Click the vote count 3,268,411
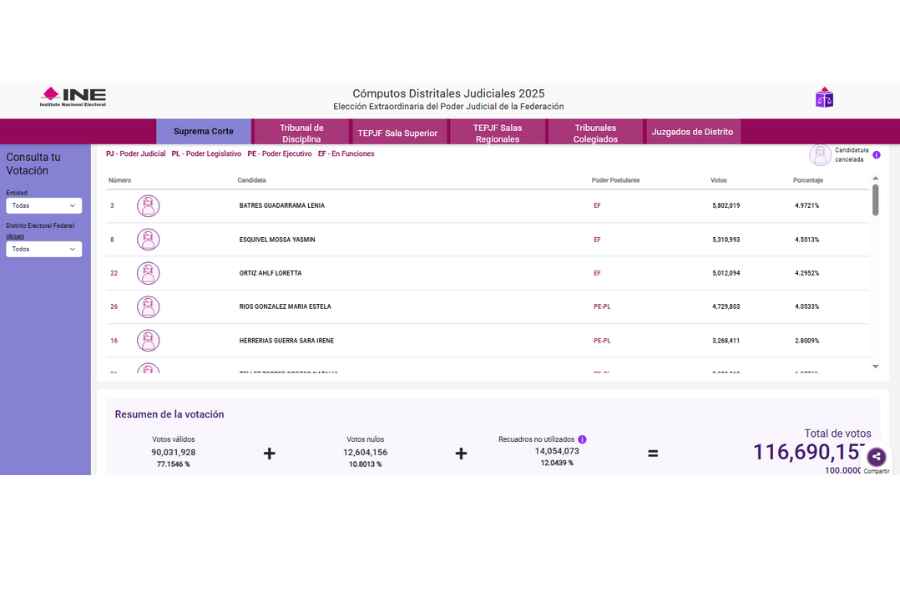The height and width of the screenshot is (600, 900). pos(726,340)
